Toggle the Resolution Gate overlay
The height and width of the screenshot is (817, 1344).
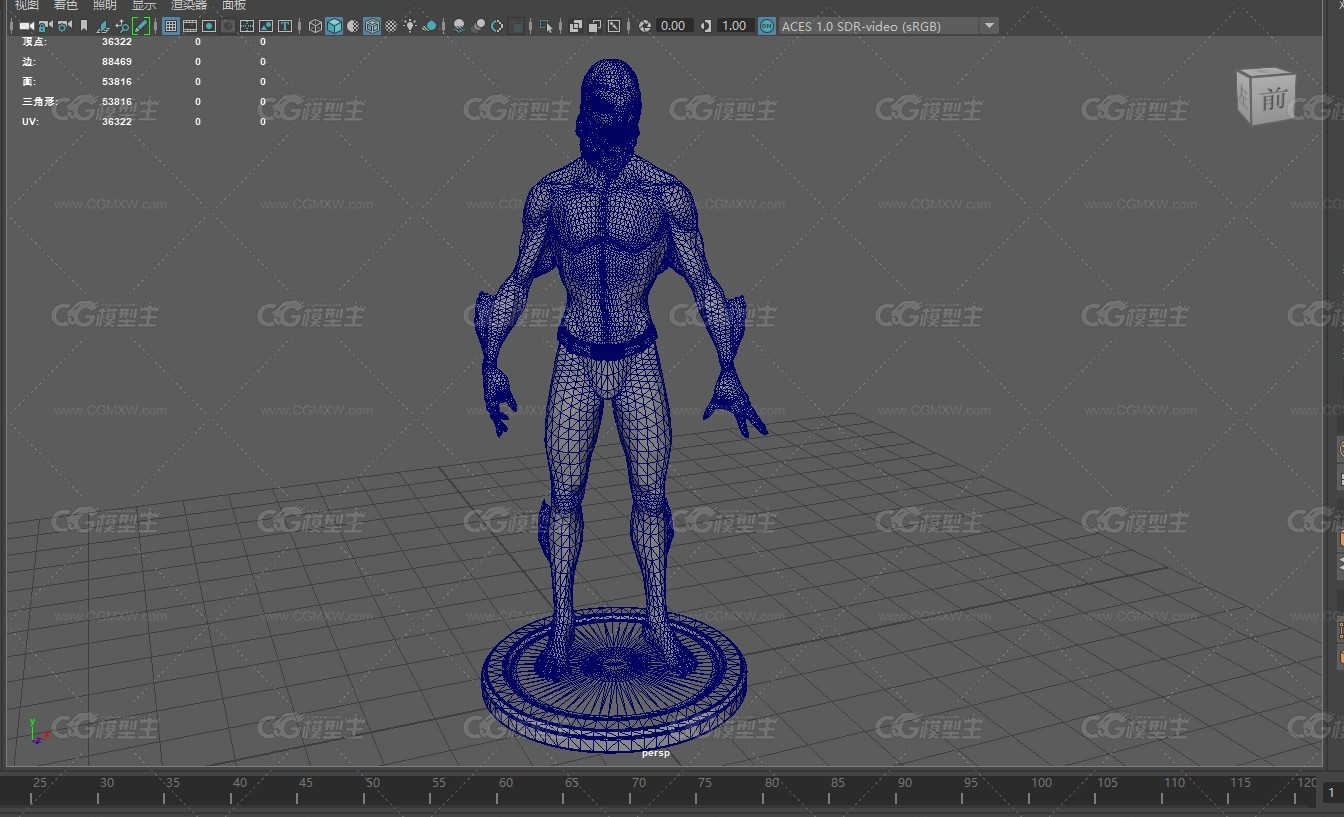(209, 26)
